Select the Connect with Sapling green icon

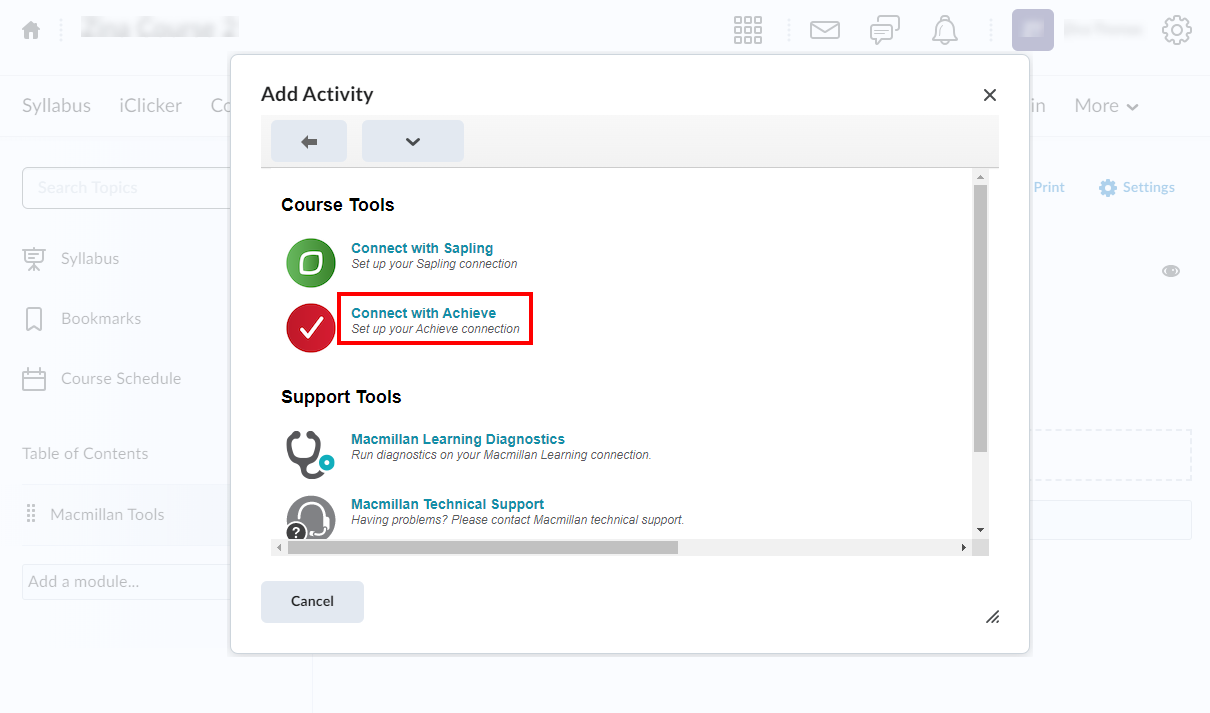(310, 262)
